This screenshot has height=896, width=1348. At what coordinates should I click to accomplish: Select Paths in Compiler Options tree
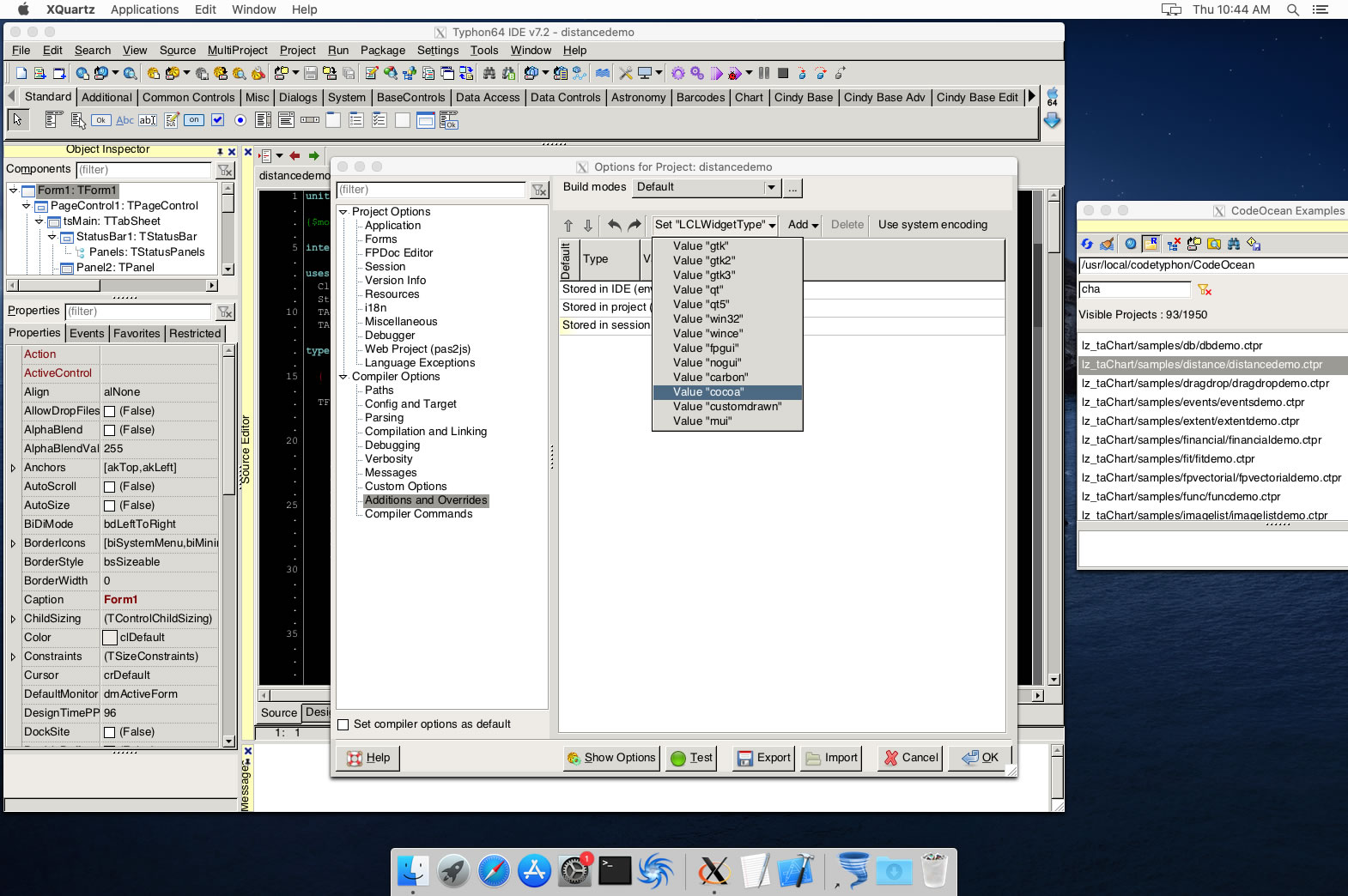[379, 390]
